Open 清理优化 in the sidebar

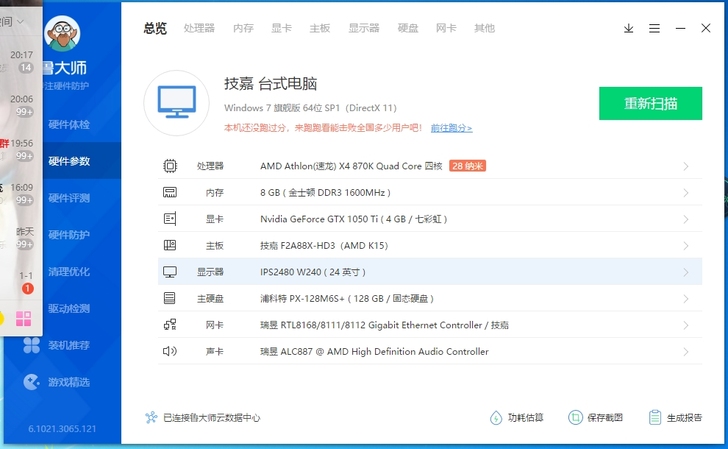coord(69,272)
